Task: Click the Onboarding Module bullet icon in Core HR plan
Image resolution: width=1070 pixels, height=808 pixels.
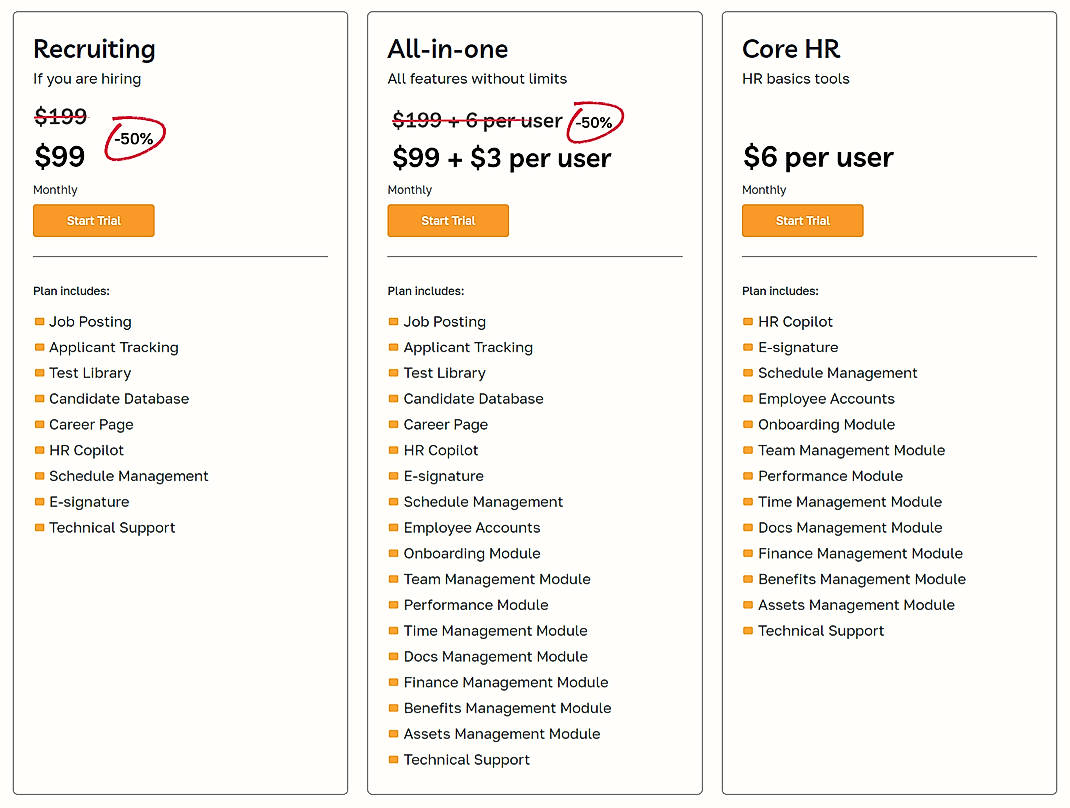Action: (747, 424)
